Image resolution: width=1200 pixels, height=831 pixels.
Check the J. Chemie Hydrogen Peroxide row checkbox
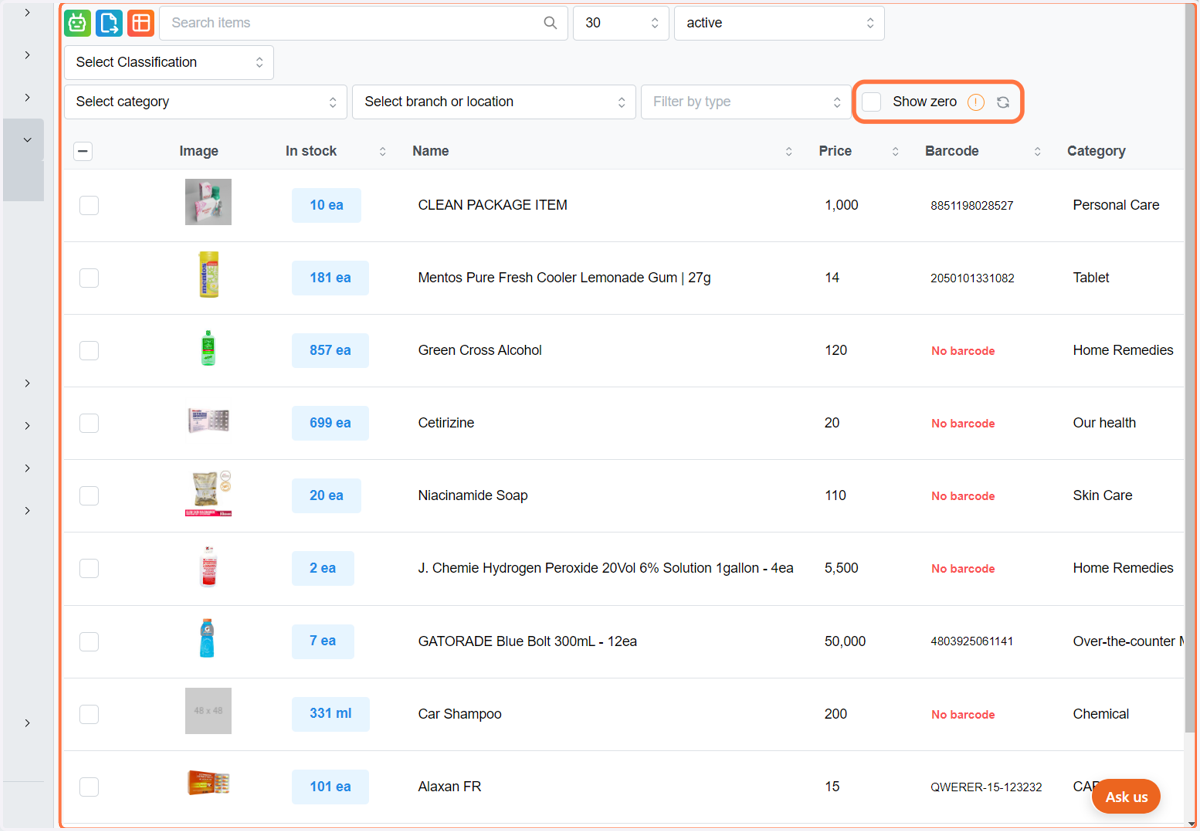point(89,568)
